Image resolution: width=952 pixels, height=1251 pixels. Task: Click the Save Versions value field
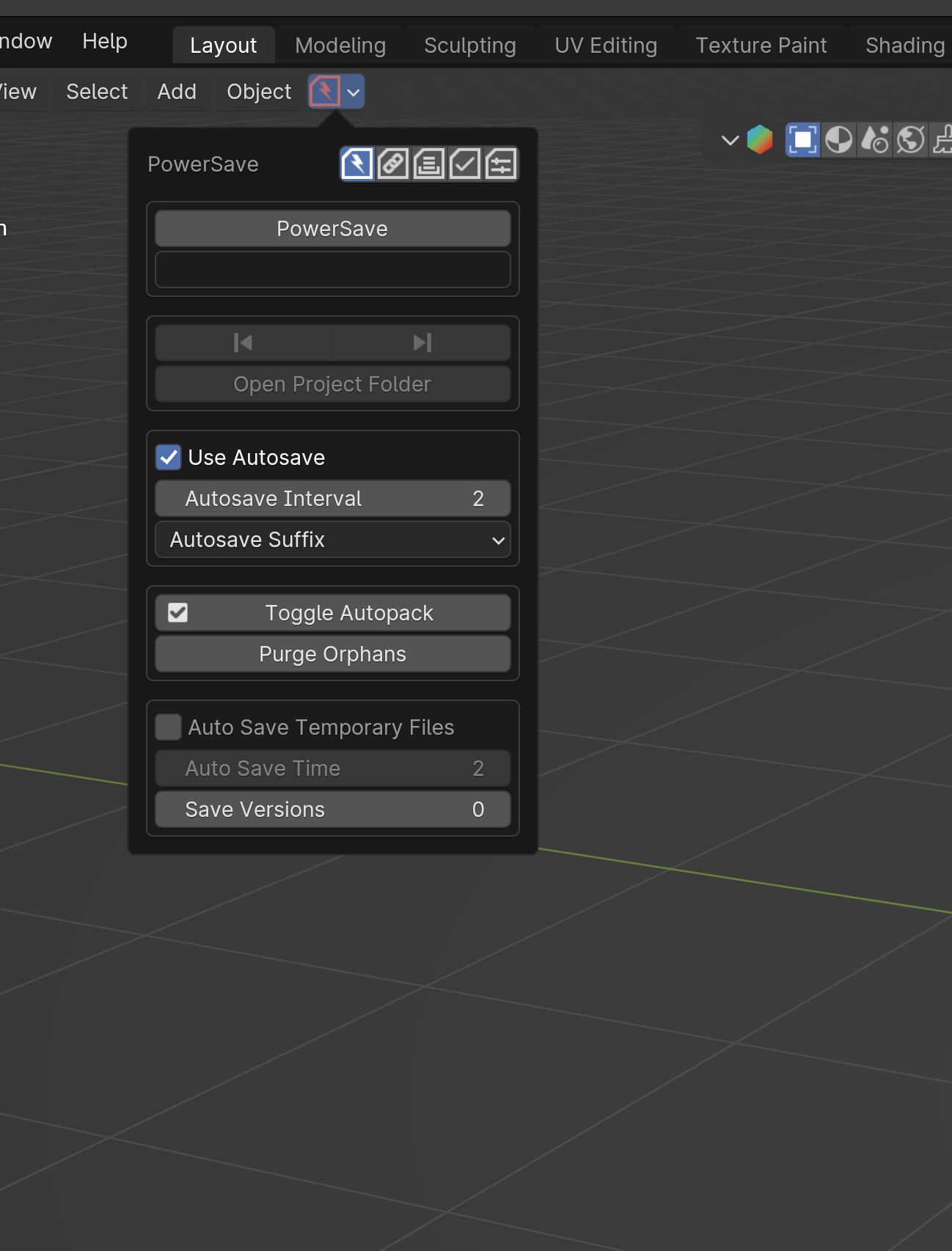pos(333,810)
